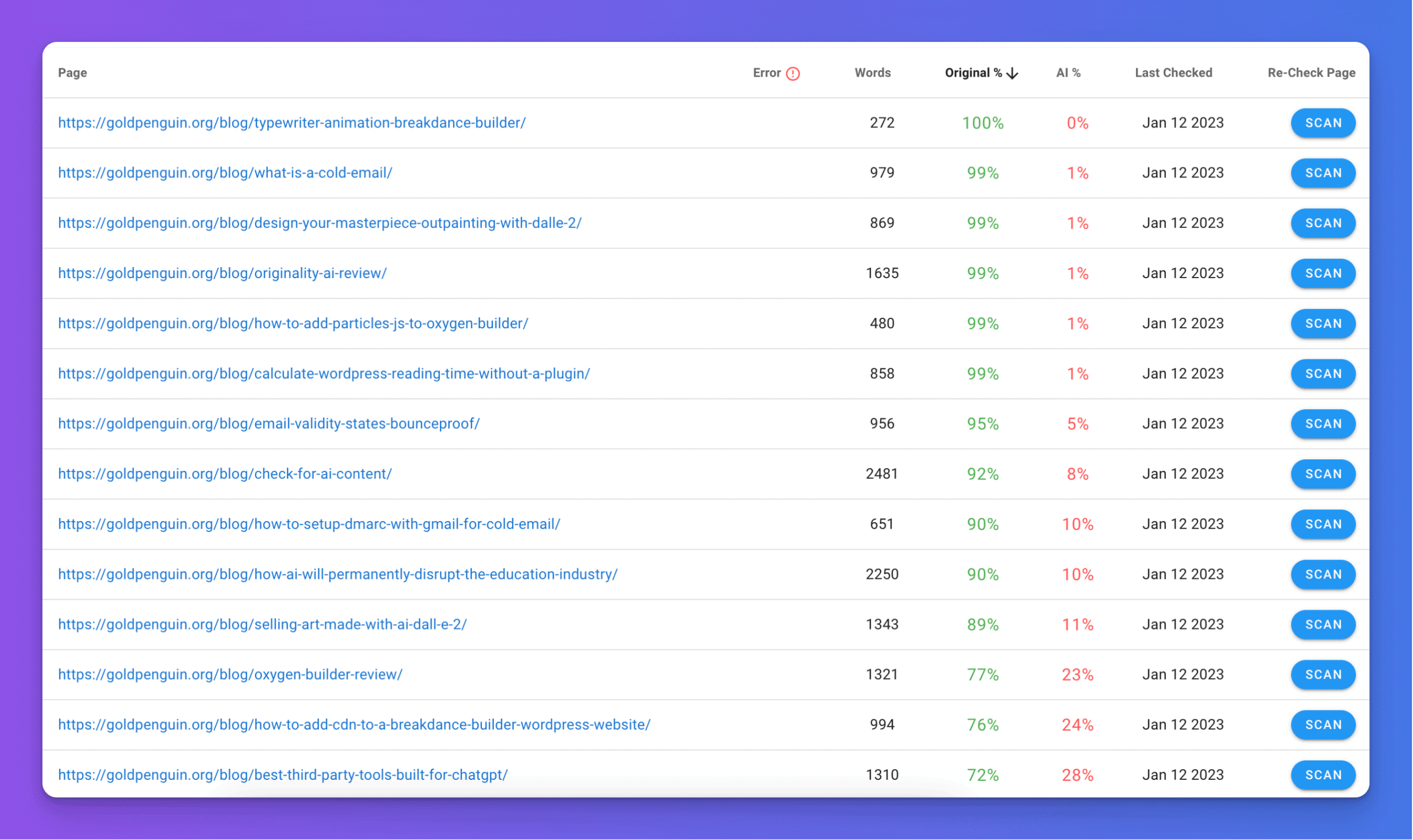Open the check-for-ai-content blog link

tap(225, 474)
